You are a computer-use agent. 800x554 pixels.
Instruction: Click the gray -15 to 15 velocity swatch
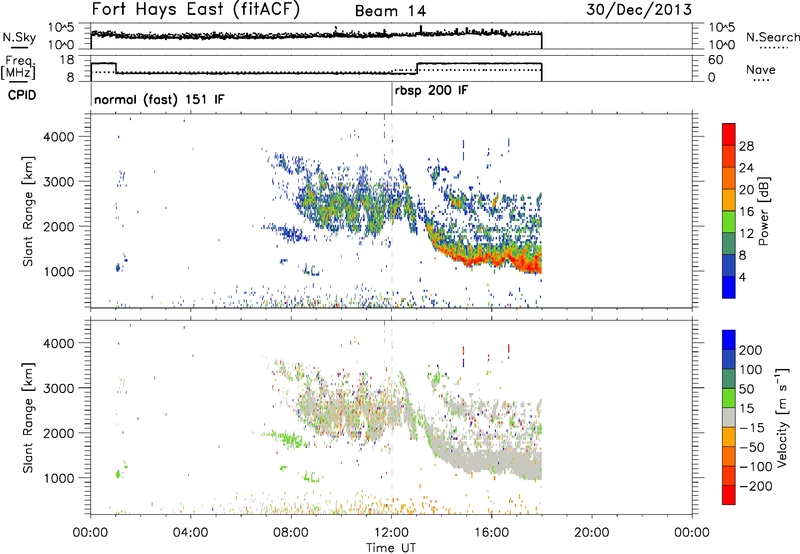(x=729, y=418)
